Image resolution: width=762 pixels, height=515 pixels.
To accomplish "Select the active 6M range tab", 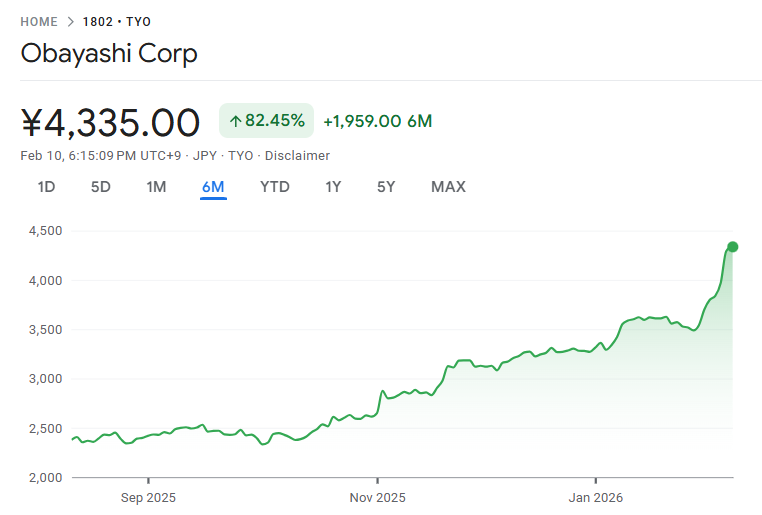I will 213,187.
